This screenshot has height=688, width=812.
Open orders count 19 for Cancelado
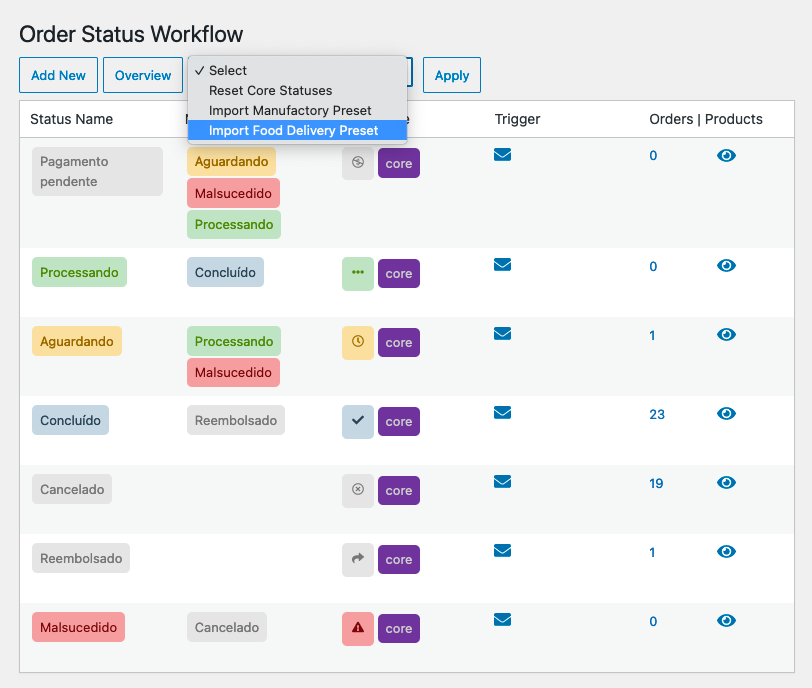click(x=656, y=483)
